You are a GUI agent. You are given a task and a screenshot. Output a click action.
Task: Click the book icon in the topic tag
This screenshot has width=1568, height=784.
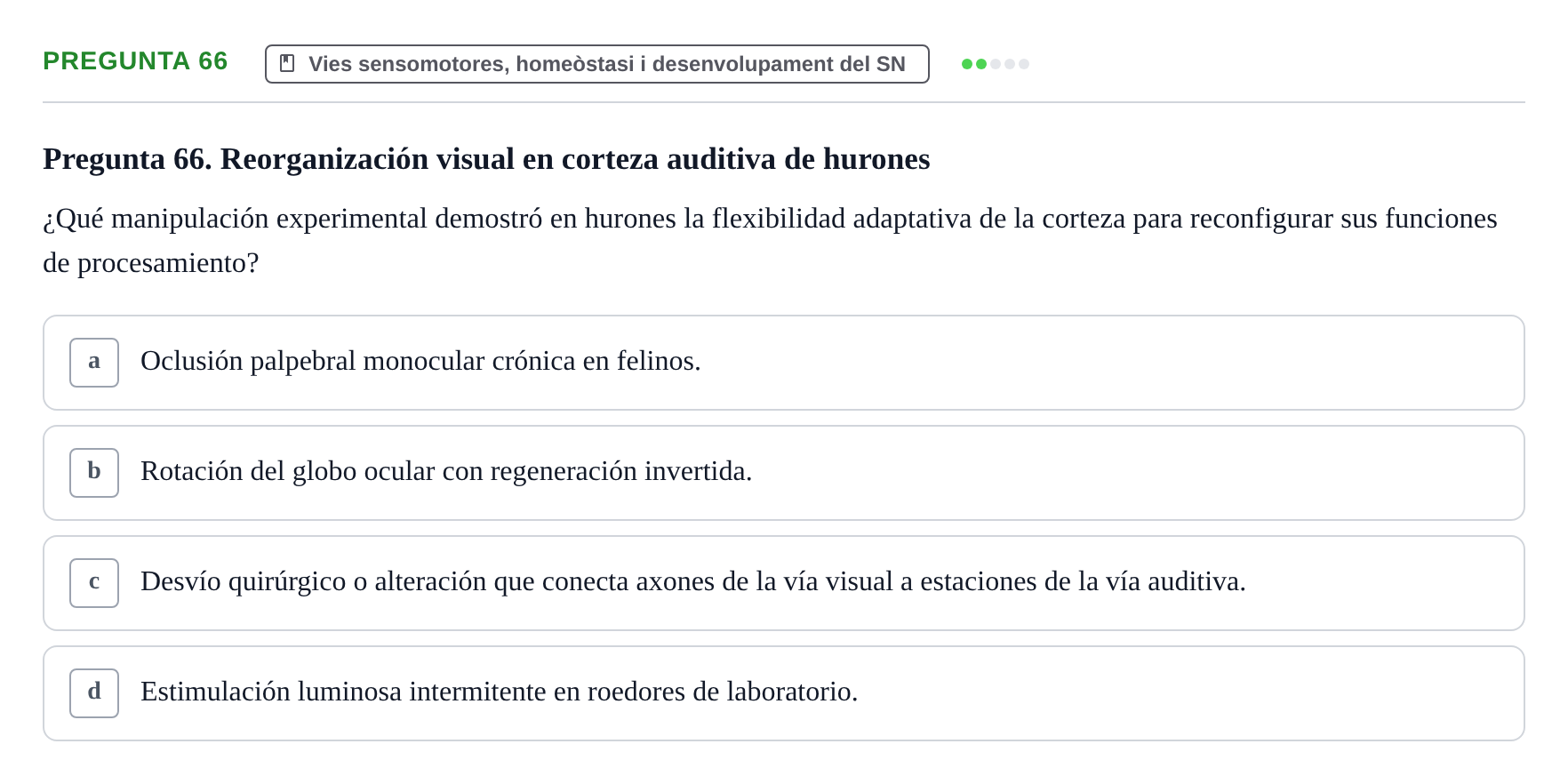[287, 64]
